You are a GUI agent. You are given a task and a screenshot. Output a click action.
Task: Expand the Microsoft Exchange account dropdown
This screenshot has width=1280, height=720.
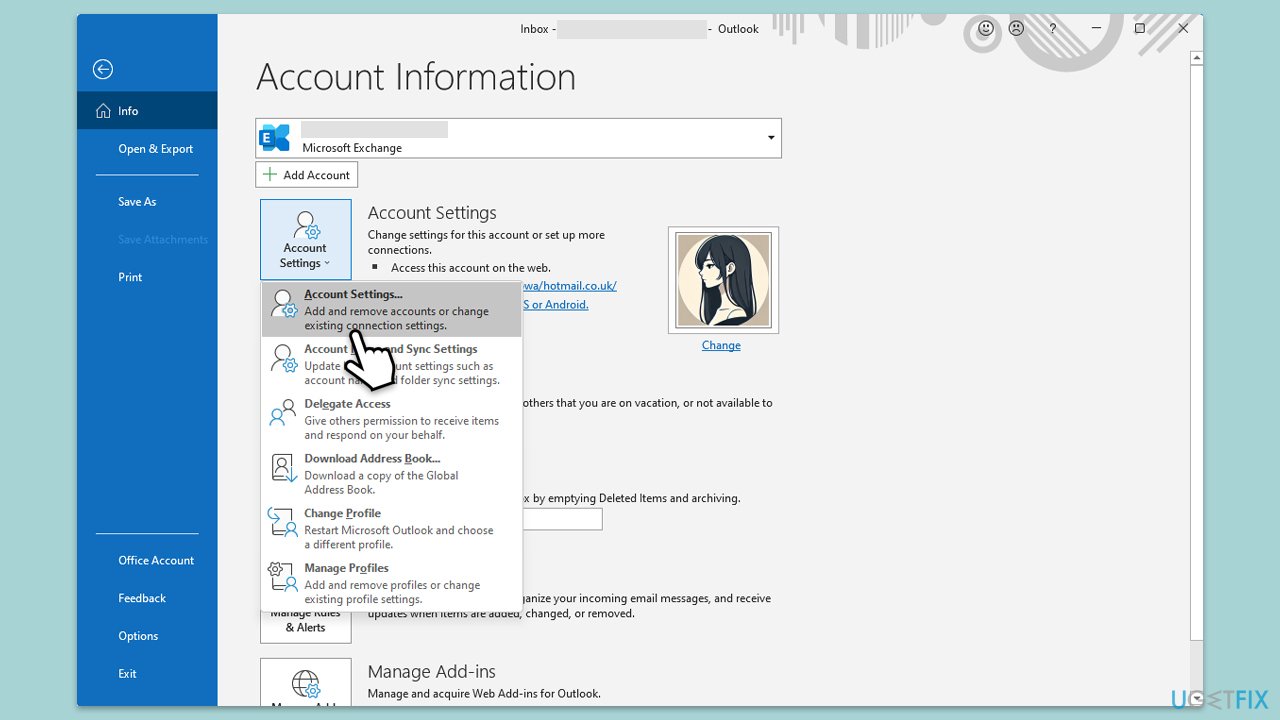coord(770,138)
